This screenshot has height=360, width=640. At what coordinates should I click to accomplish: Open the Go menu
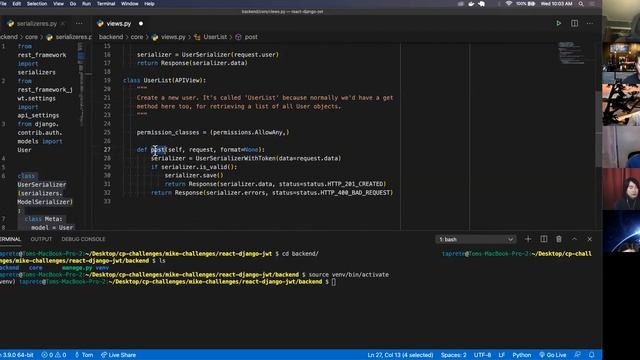coord(73,4)
